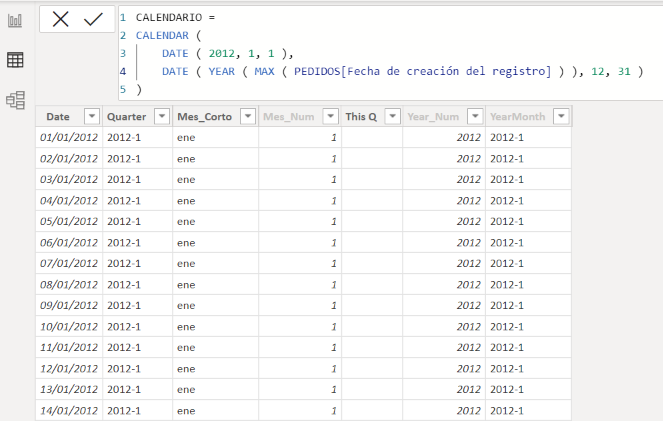Click in the DAX formula line 1 CALENDARIO
Screen dimensions: 663x421
tap(169, 17)
